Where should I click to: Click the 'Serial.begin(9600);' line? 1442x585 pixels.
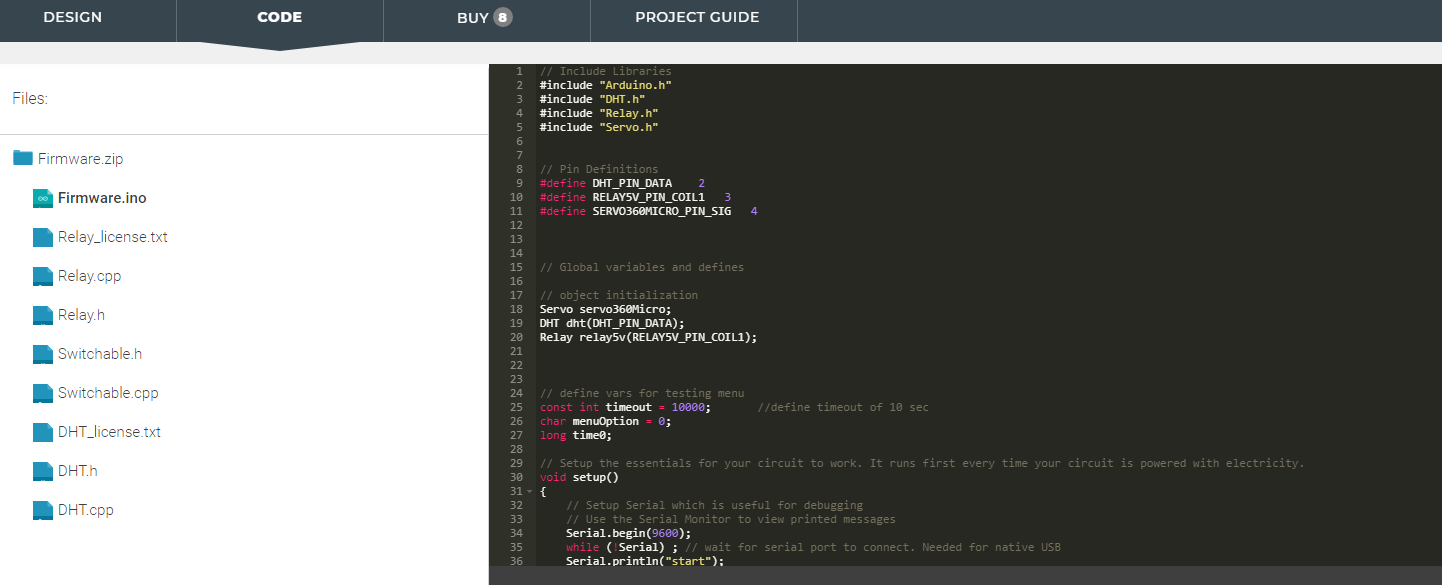(628, 533)
